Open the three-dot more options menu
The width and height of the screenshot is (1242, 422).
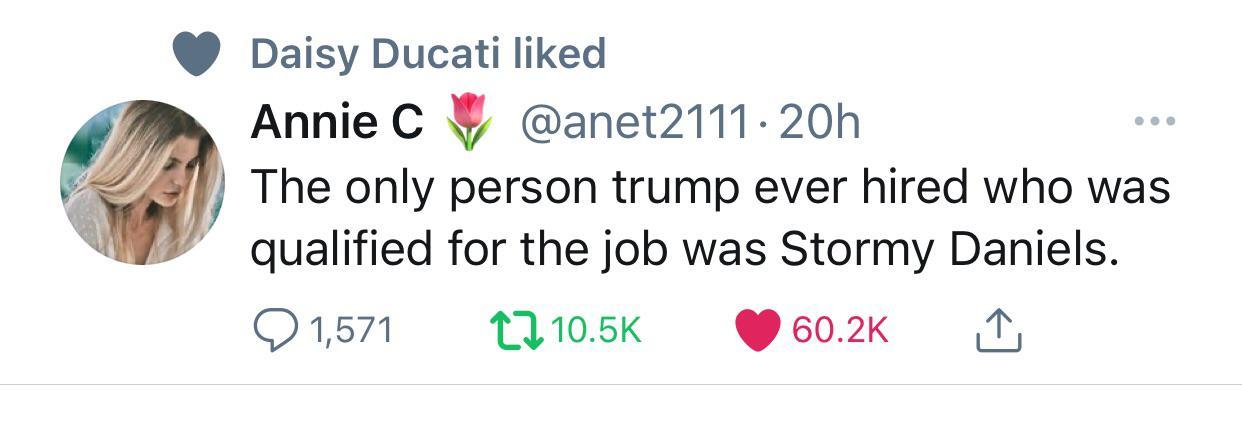(1155, 122)
